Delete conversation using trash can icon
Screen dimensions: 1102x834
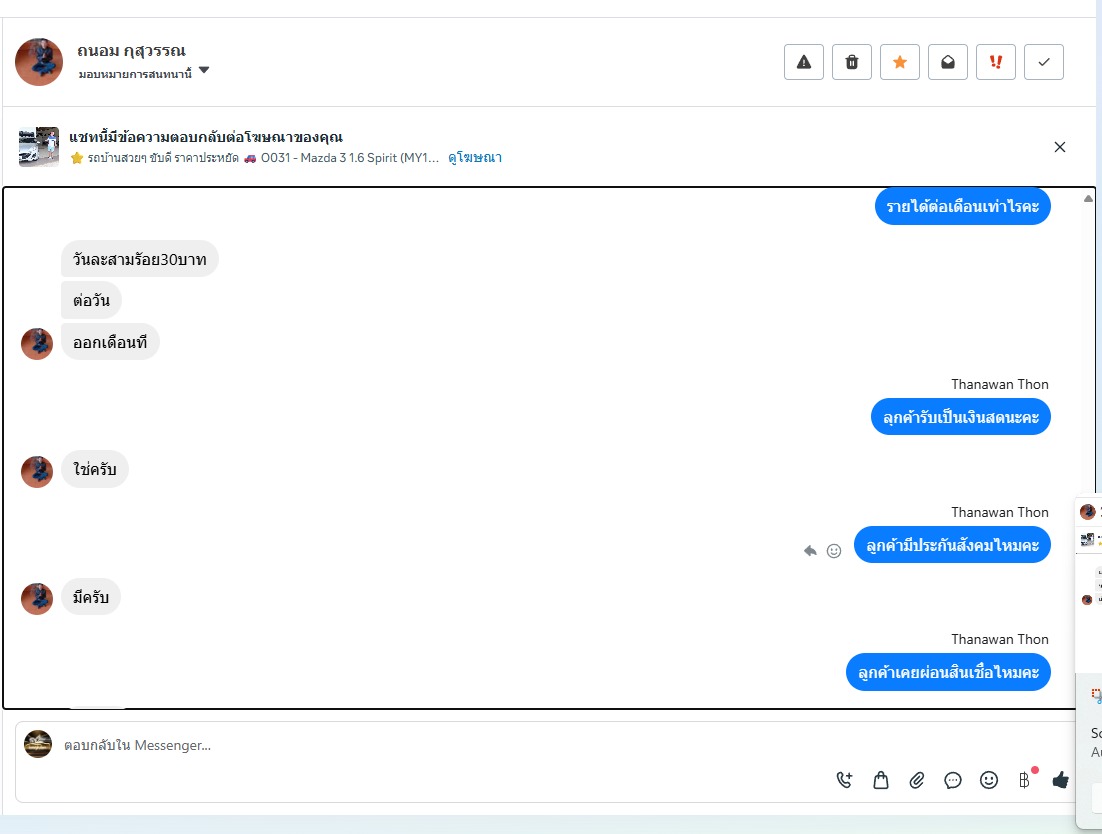click(x=852, y=62)
